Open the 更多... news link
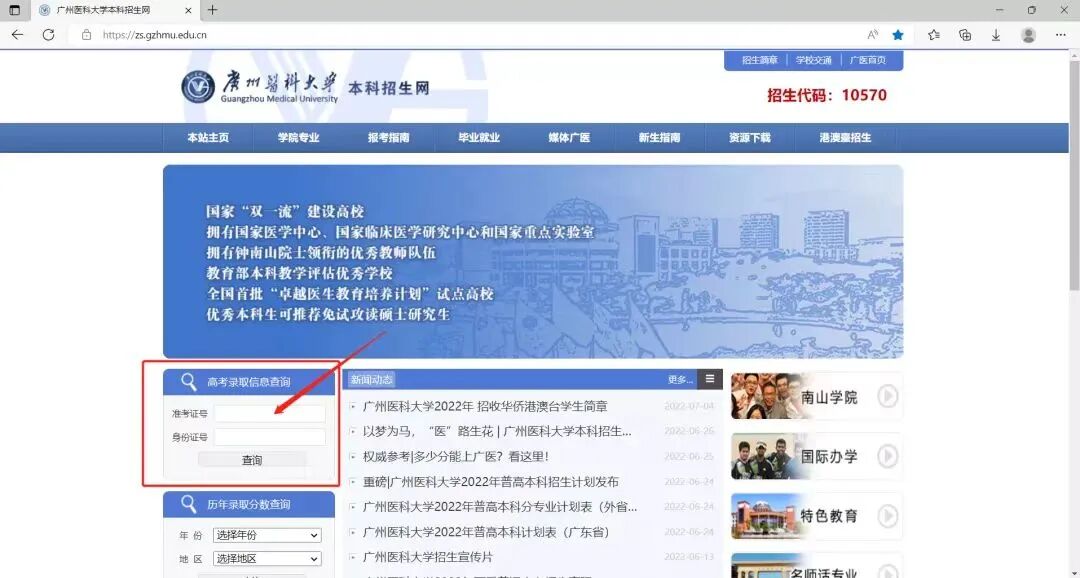The width and height of the screenshot is (1080, 578). pos(681,379)
